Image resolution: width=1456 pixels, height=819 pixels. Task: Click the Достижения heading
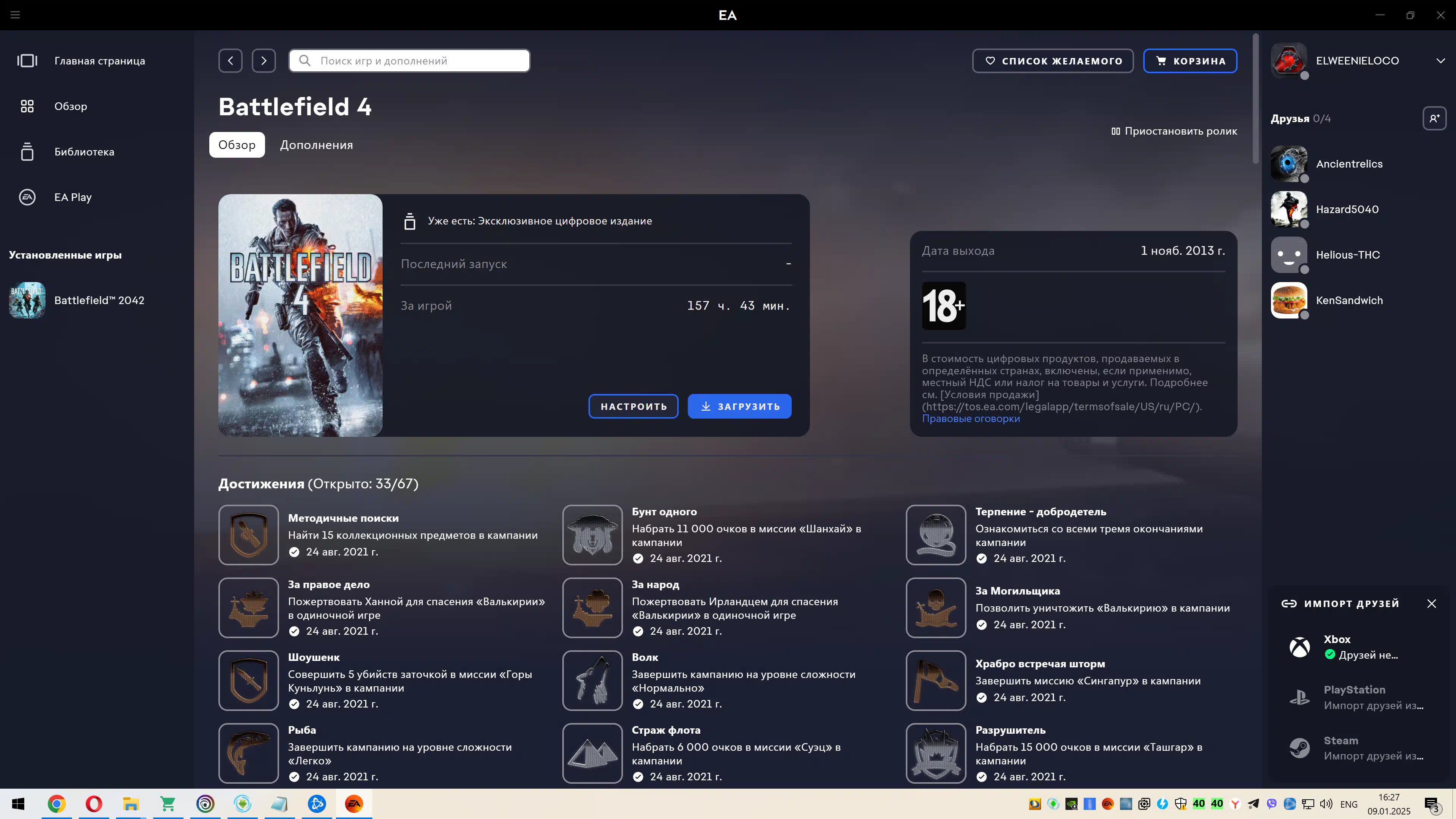tap(318, 484)
